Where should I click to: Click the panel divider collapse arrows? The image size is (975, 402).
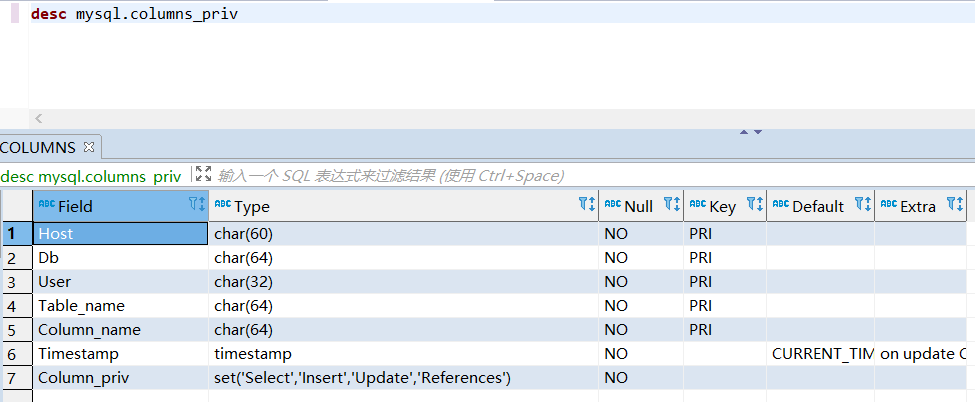750,132
